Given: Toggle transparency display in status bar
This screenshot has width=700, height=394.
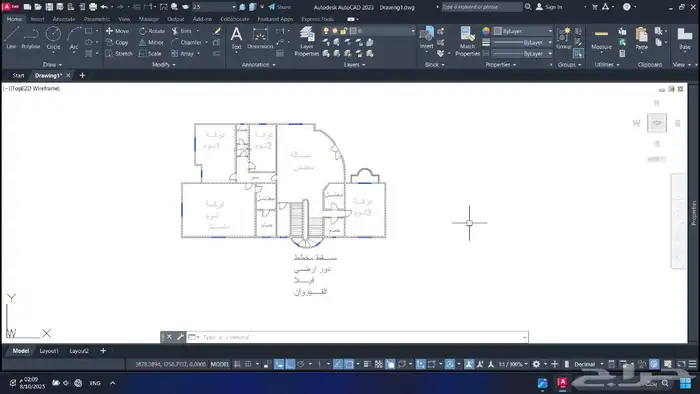Looking at the screenshot, I should point(379,364).
